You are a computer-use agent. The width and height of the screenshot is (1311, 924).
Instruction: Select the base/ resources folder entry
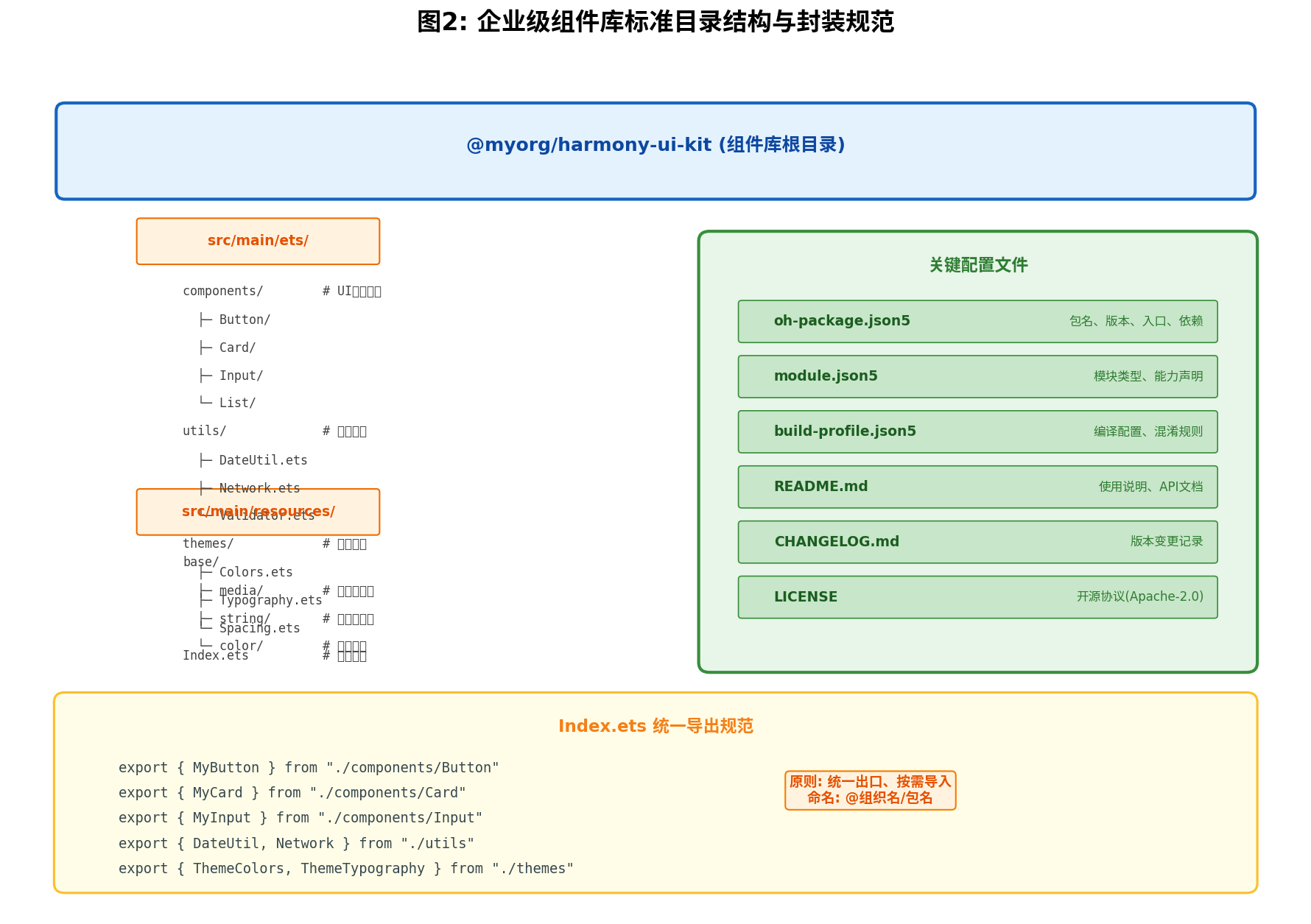[201, 562]
